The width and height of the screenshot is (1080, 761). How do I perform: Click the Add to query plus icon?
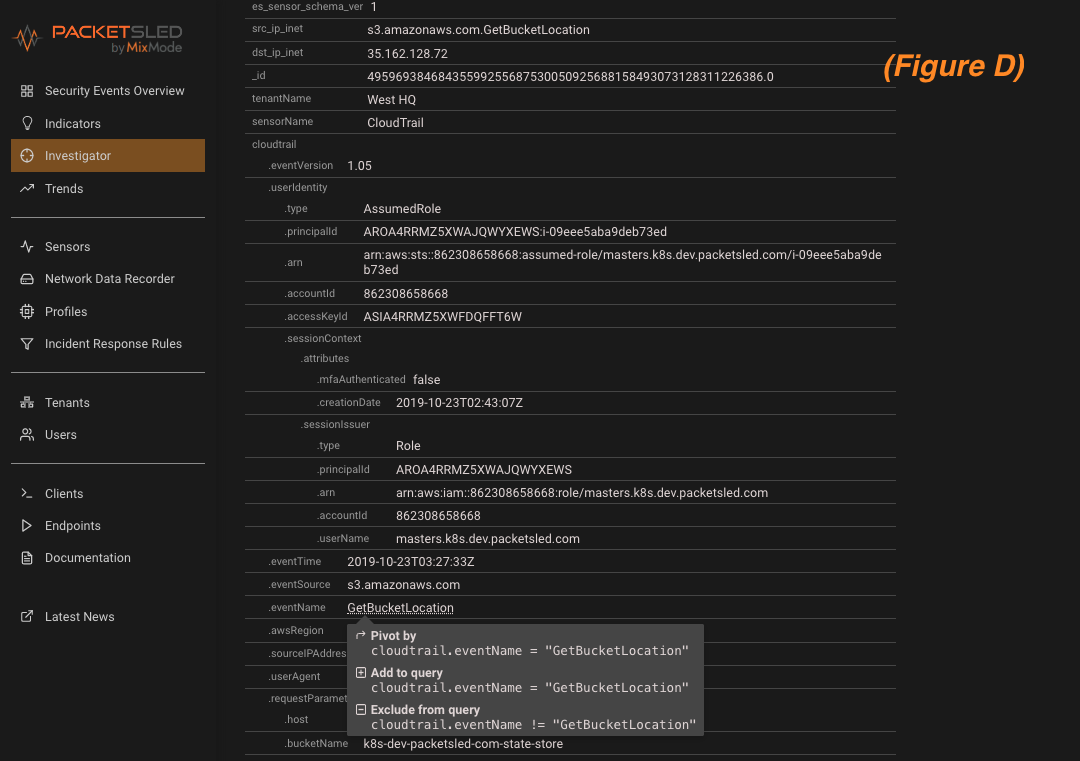pos(360,672)
